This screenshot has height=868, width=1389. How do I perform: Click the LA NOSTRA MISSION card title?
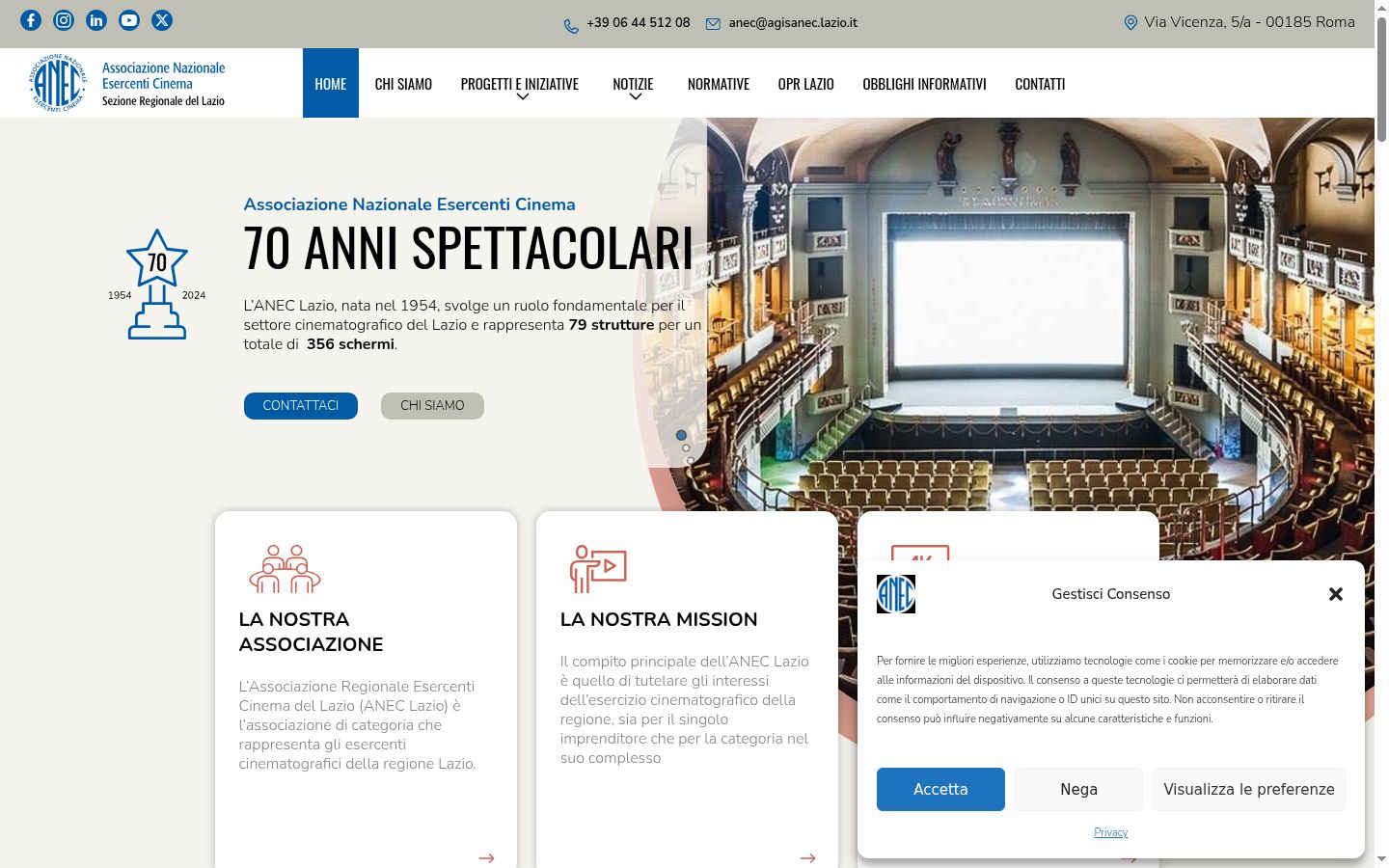pyautogui.click(x=659, y=619)
